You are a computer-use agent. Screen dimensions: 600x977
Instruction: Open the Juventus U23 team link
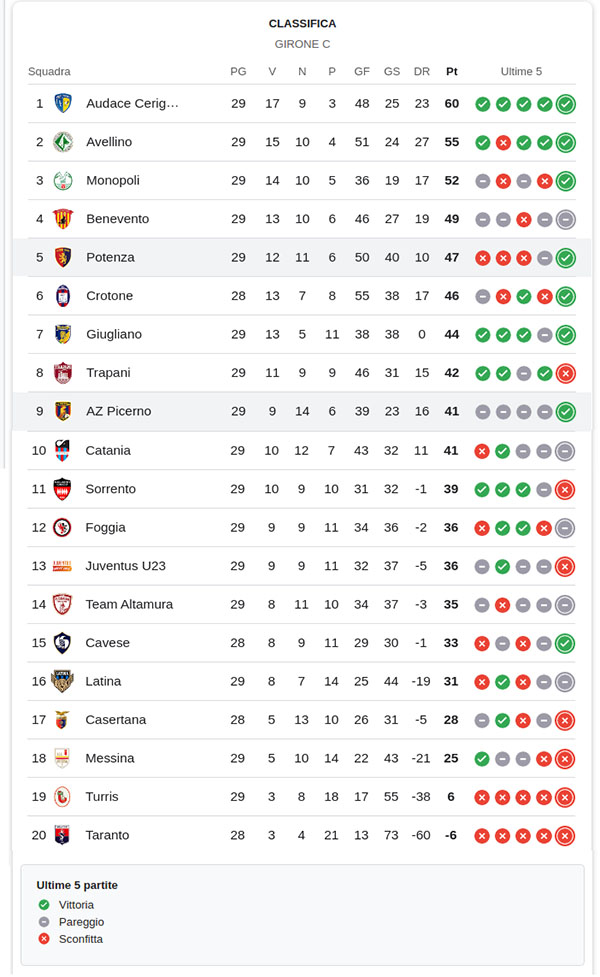point(125,566)
